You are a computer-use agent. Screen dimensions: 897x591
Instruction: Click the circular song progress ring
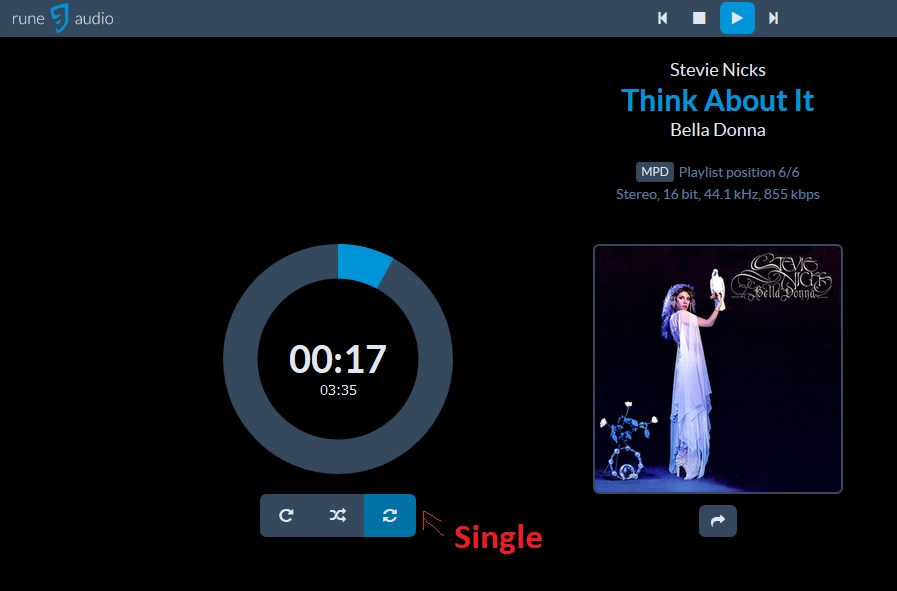pos(338,359)
